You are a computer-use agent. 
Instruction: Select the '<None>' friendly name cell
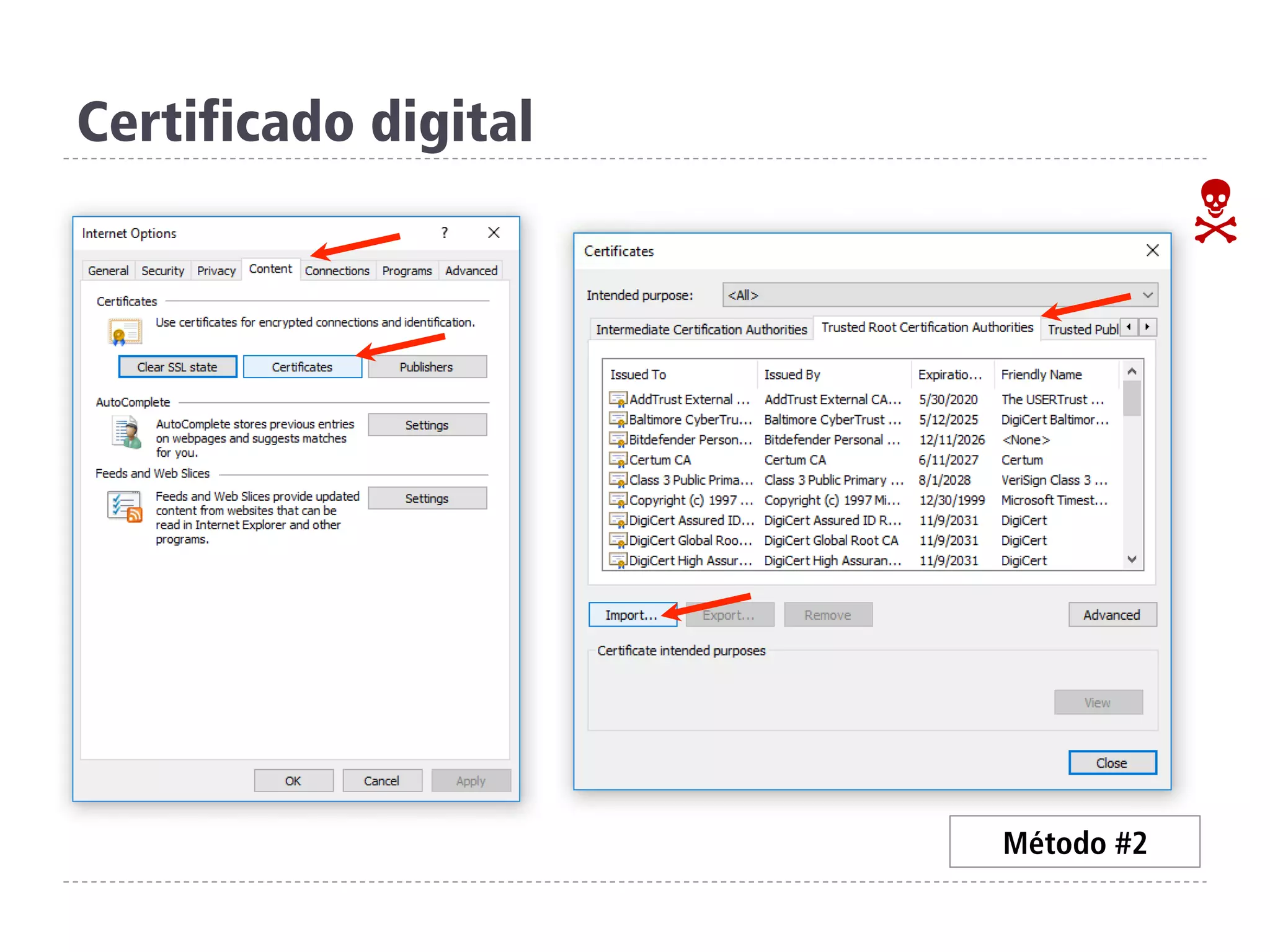click(x=1026, y=440)
